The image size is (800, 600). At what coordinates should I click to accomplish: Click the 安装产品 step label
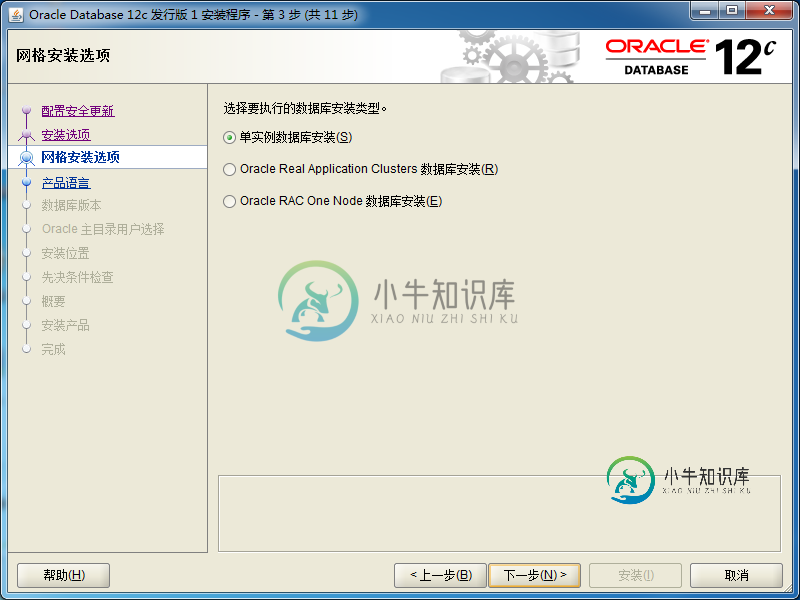coord(65,325)
